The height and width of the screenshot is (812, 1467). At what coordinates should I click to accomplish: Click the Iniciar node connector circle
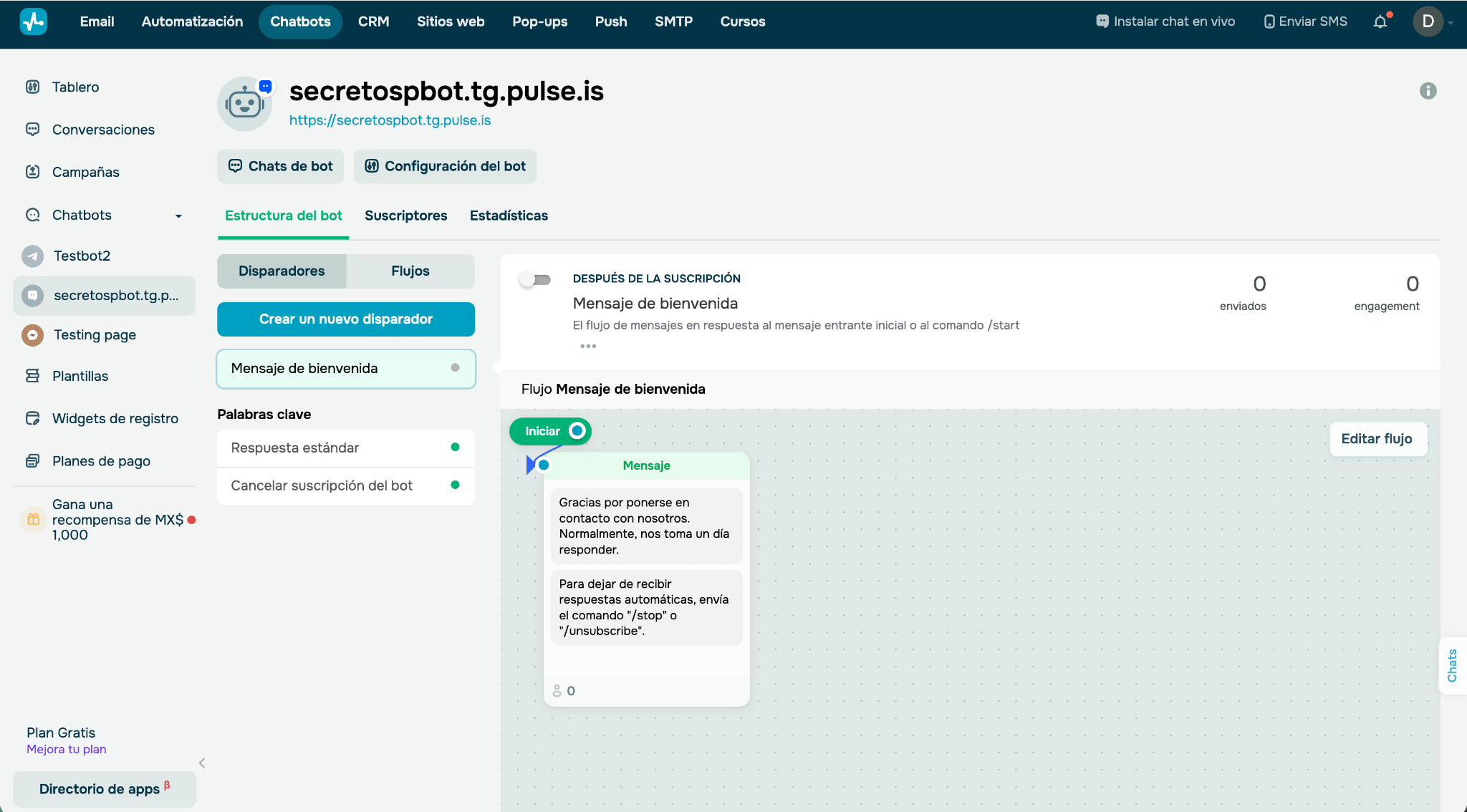coord(577,431)
